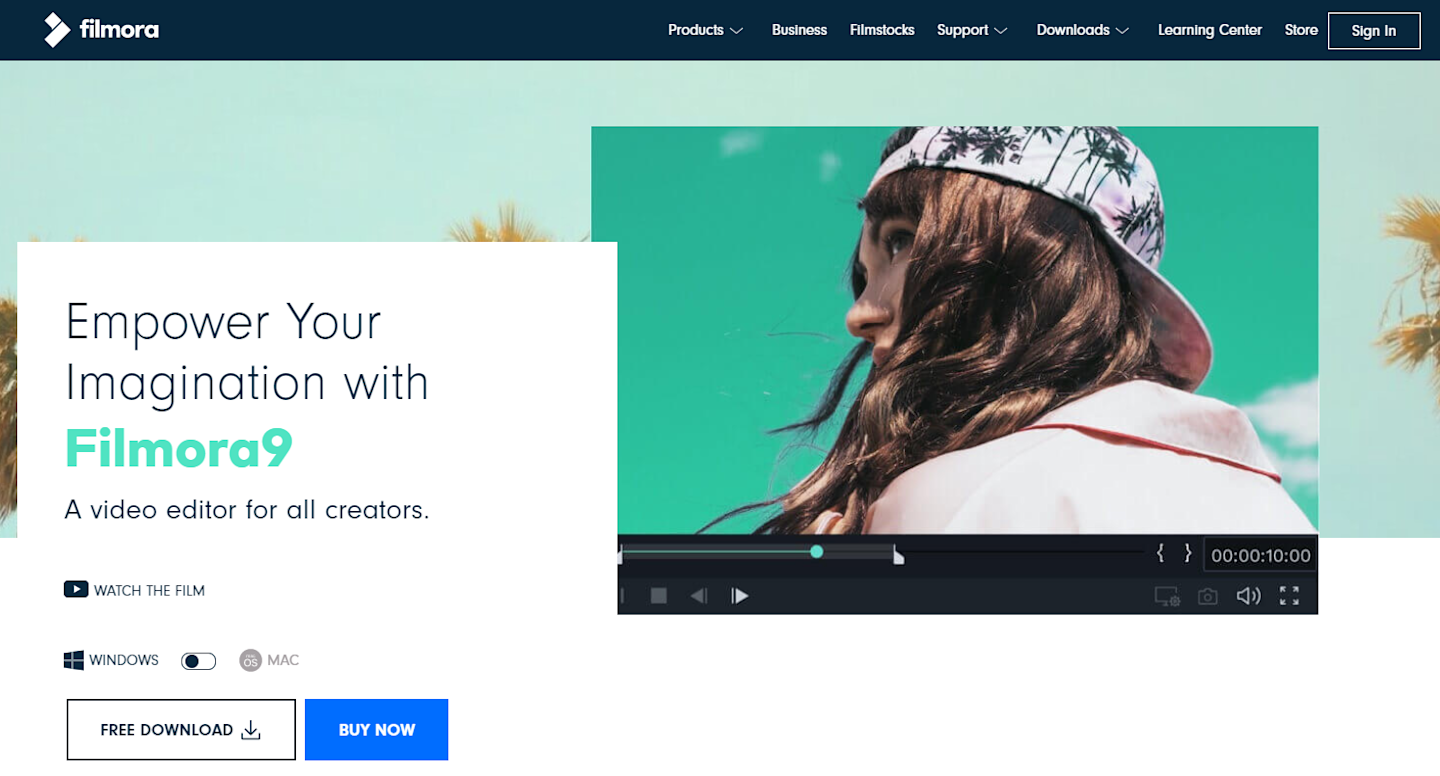
Task: Click the Watch The Film link
Action: coord(134,590)
